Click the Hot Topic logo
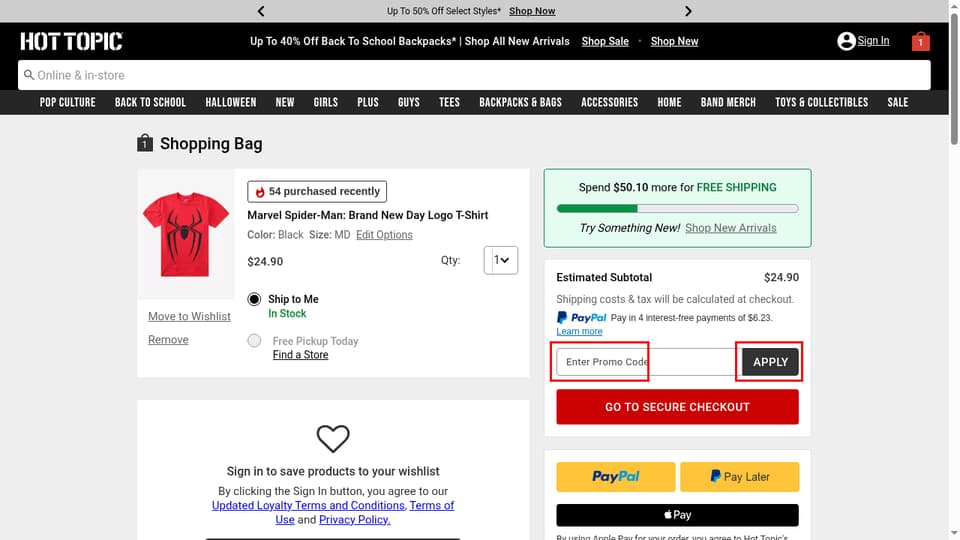The width and height of the screenshot is (960, 540). [72, 41]
